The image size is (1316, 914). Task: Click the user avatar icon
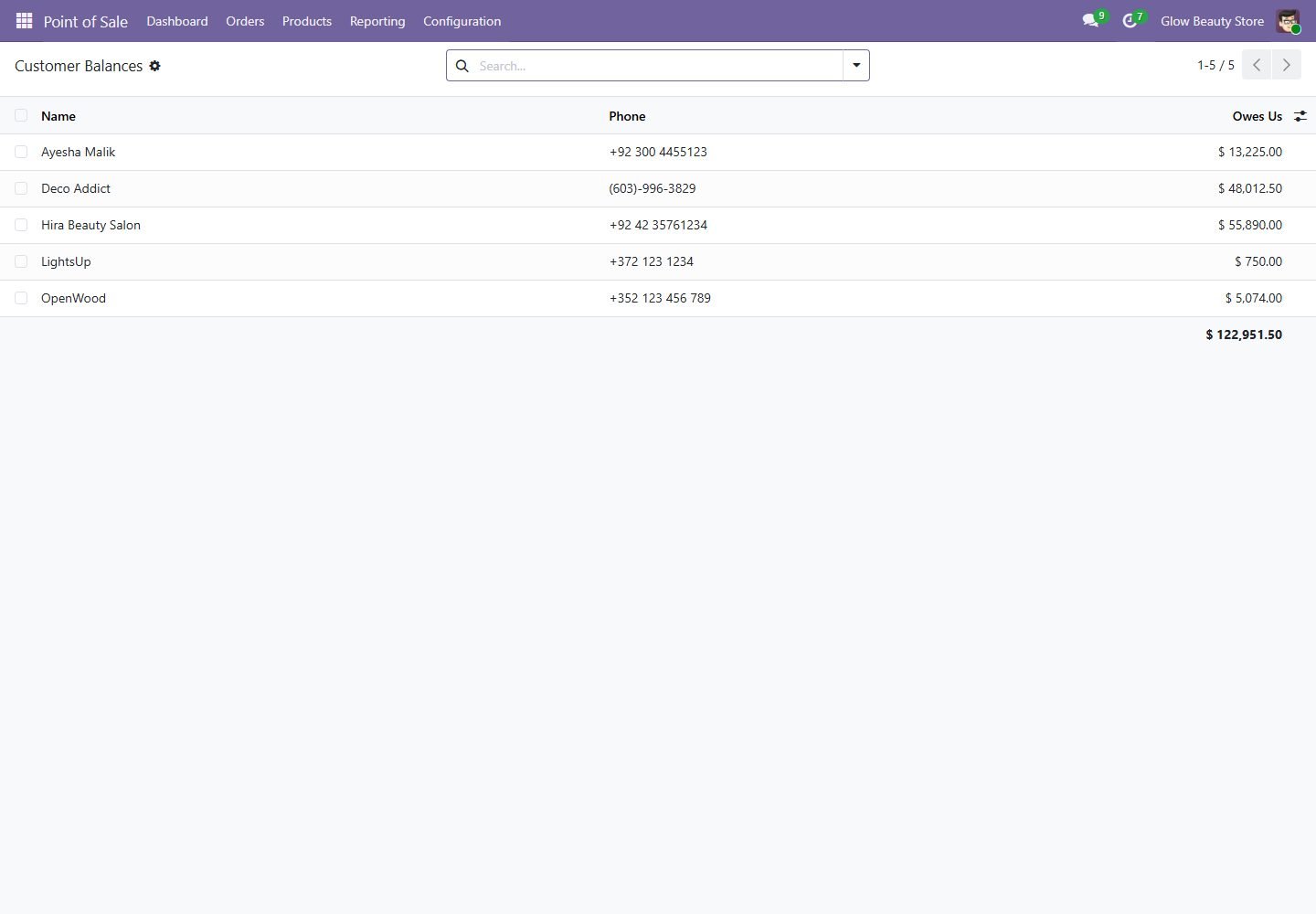pos(1288,21)
